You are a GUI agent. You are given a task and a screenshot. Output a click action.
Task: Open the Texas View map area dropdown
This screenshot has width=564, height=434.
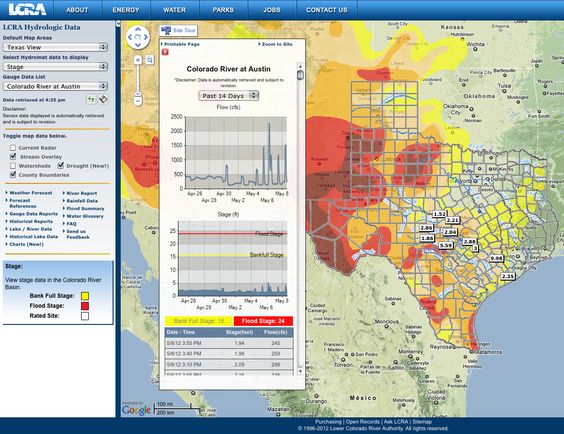point(55,47)
